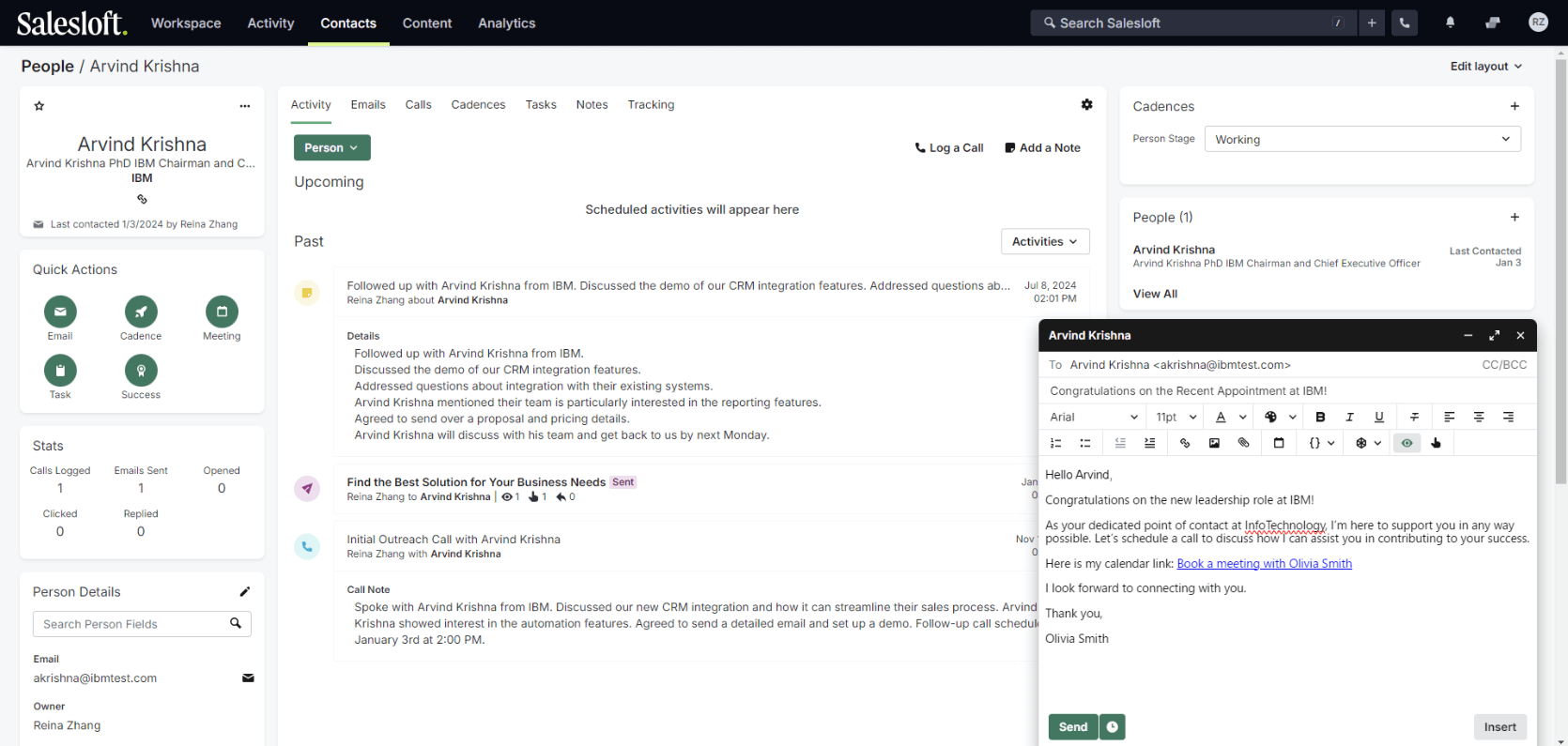Open activity feed settings gear
1568x746 pixels.
click(x=1086, y=105)
